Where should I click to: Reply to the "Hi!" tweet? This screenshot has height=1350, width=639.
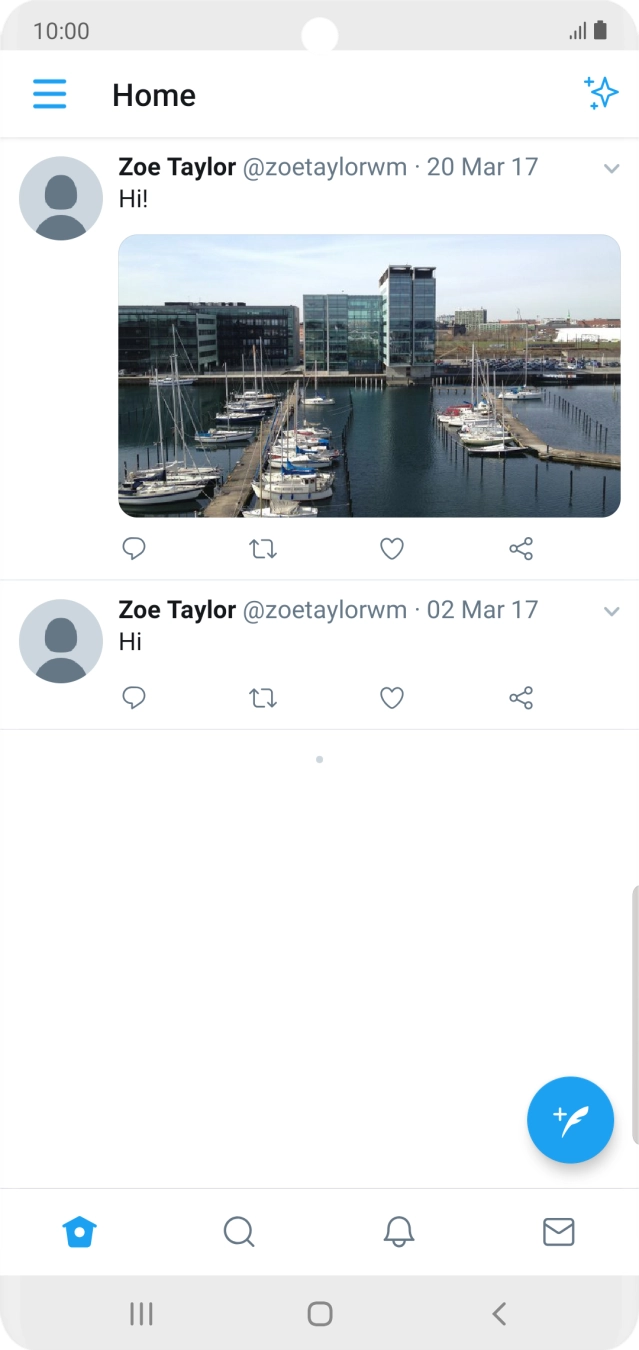tap(134, 548)
